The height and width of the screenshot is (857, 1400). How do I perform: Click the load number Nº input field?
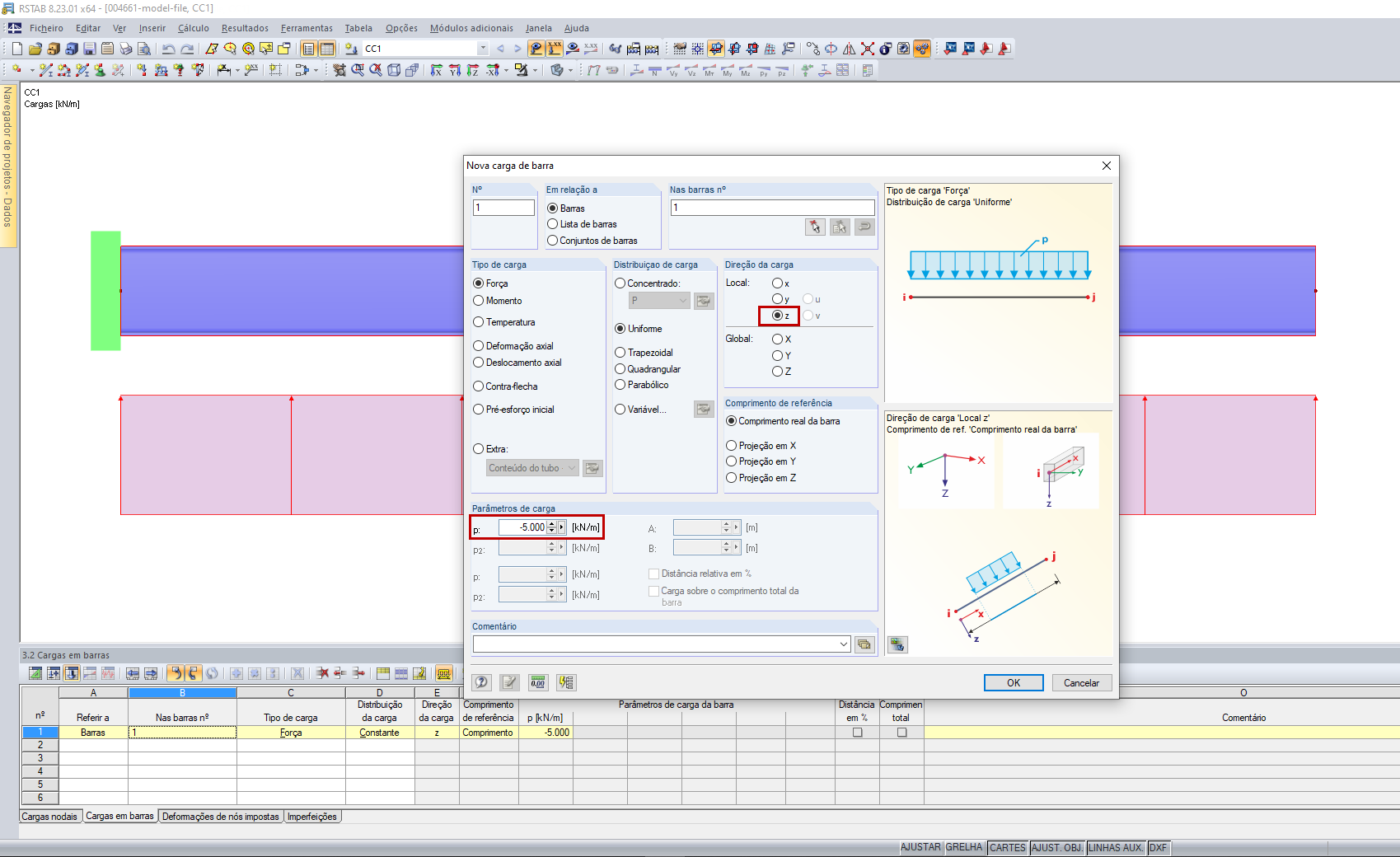(503, 208)
